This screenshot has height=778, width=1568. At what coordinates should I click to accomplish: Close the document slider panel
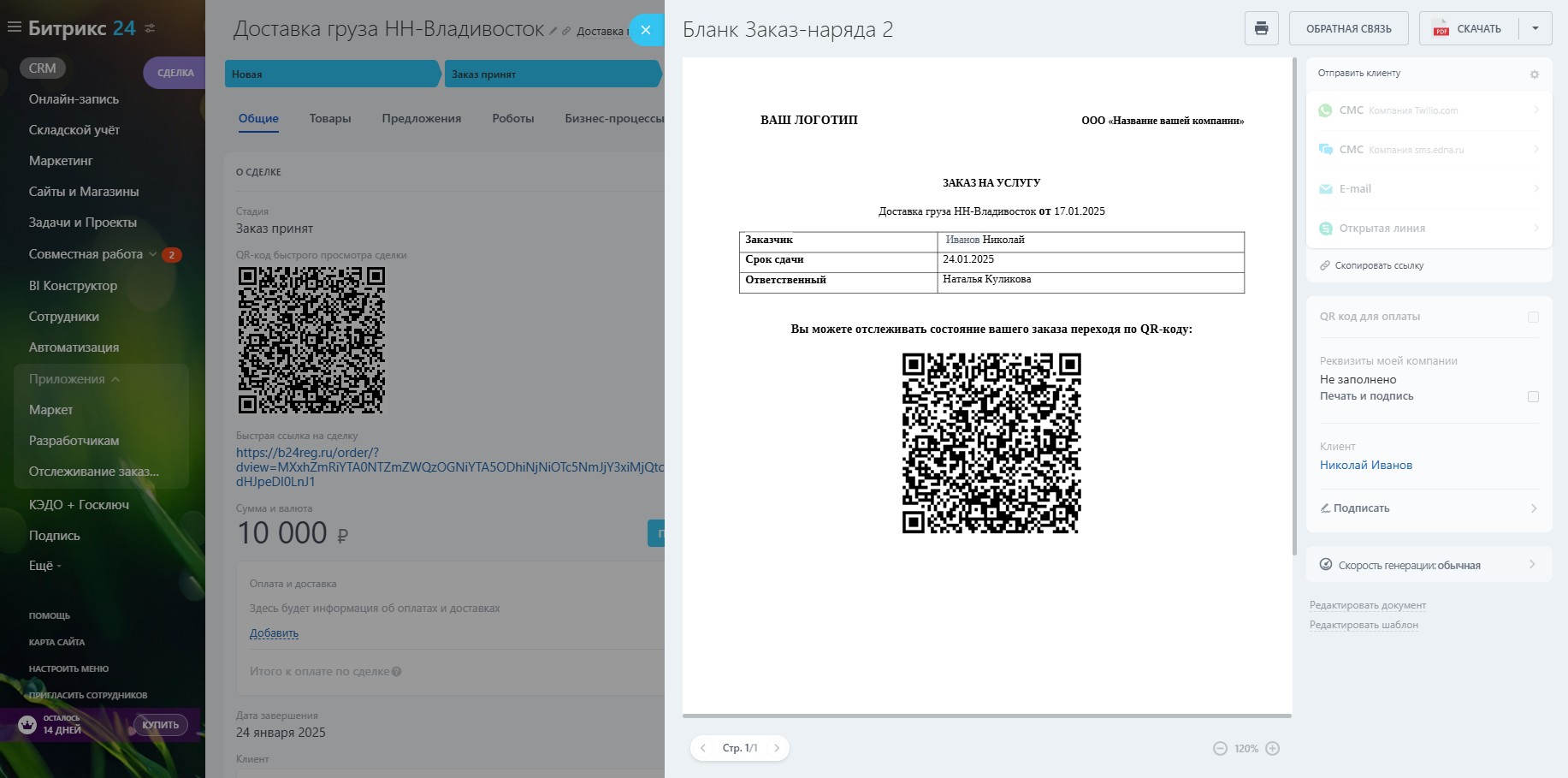point(646,30)
